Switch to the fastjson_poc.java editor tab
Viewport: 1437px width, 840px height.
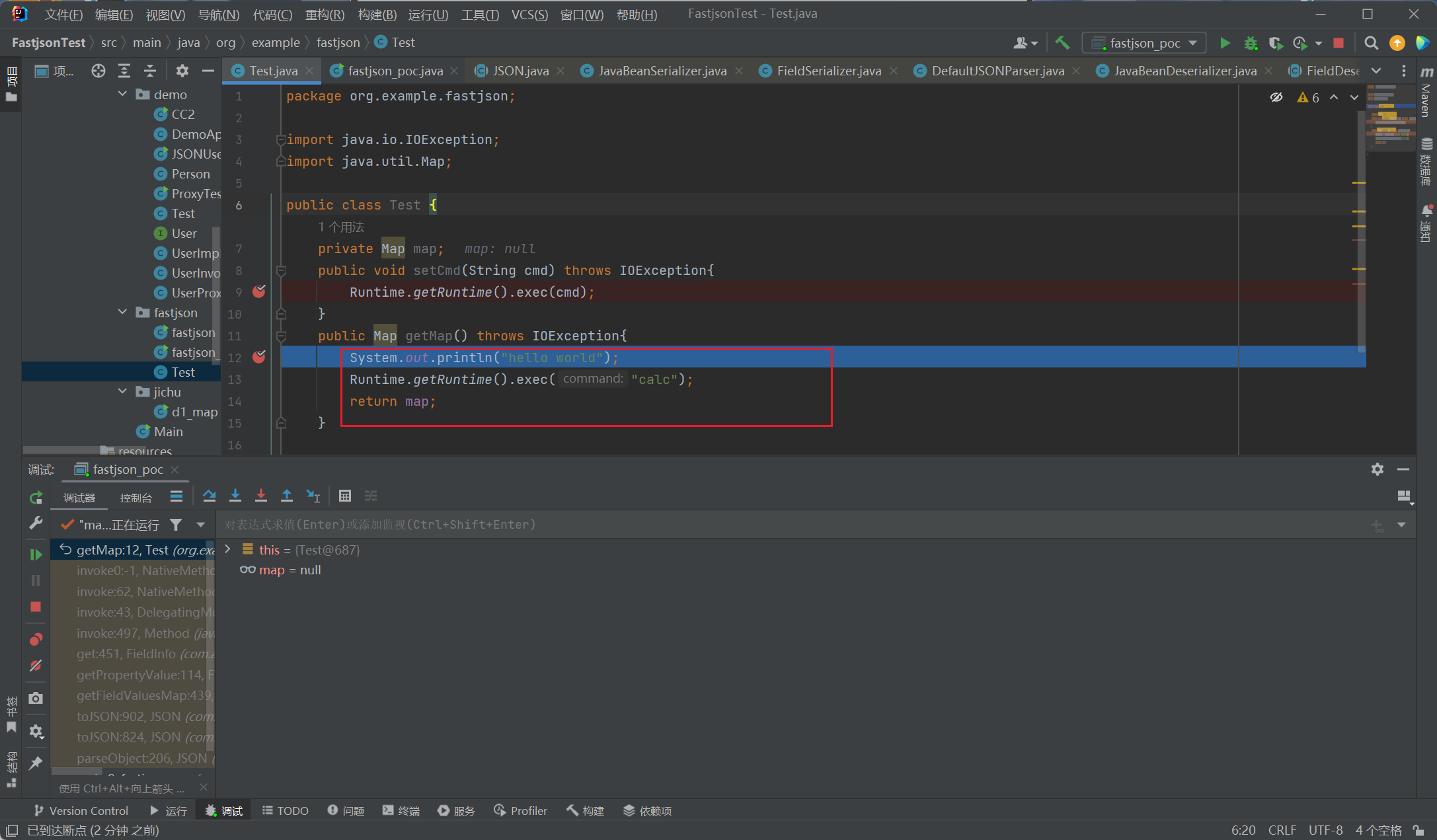395,71
